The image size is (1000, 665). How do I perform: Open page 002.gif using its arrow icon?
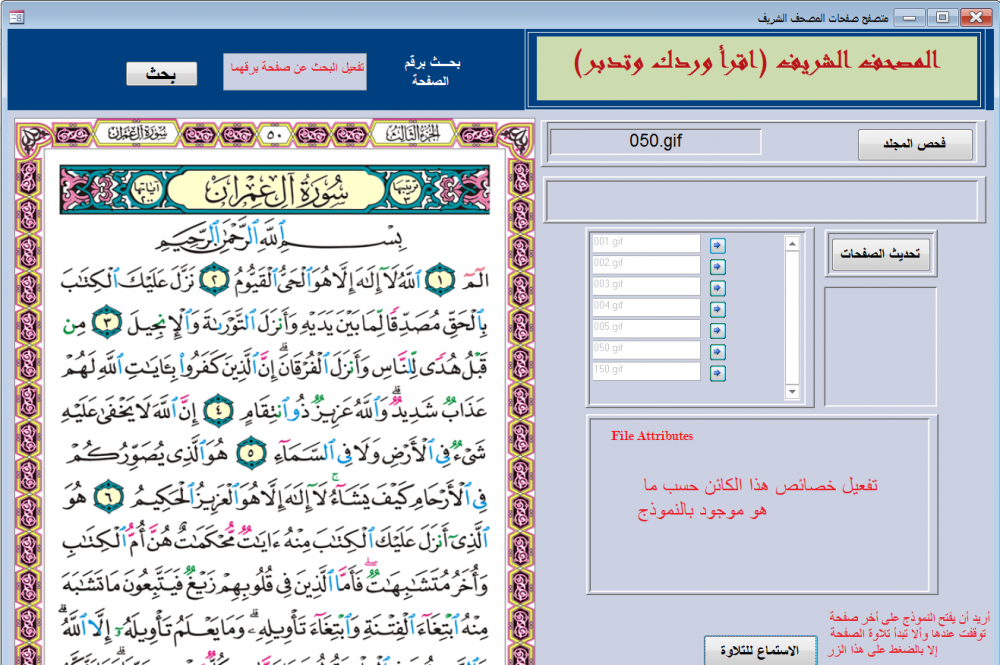pyautogui.click(x=717, y=267)
